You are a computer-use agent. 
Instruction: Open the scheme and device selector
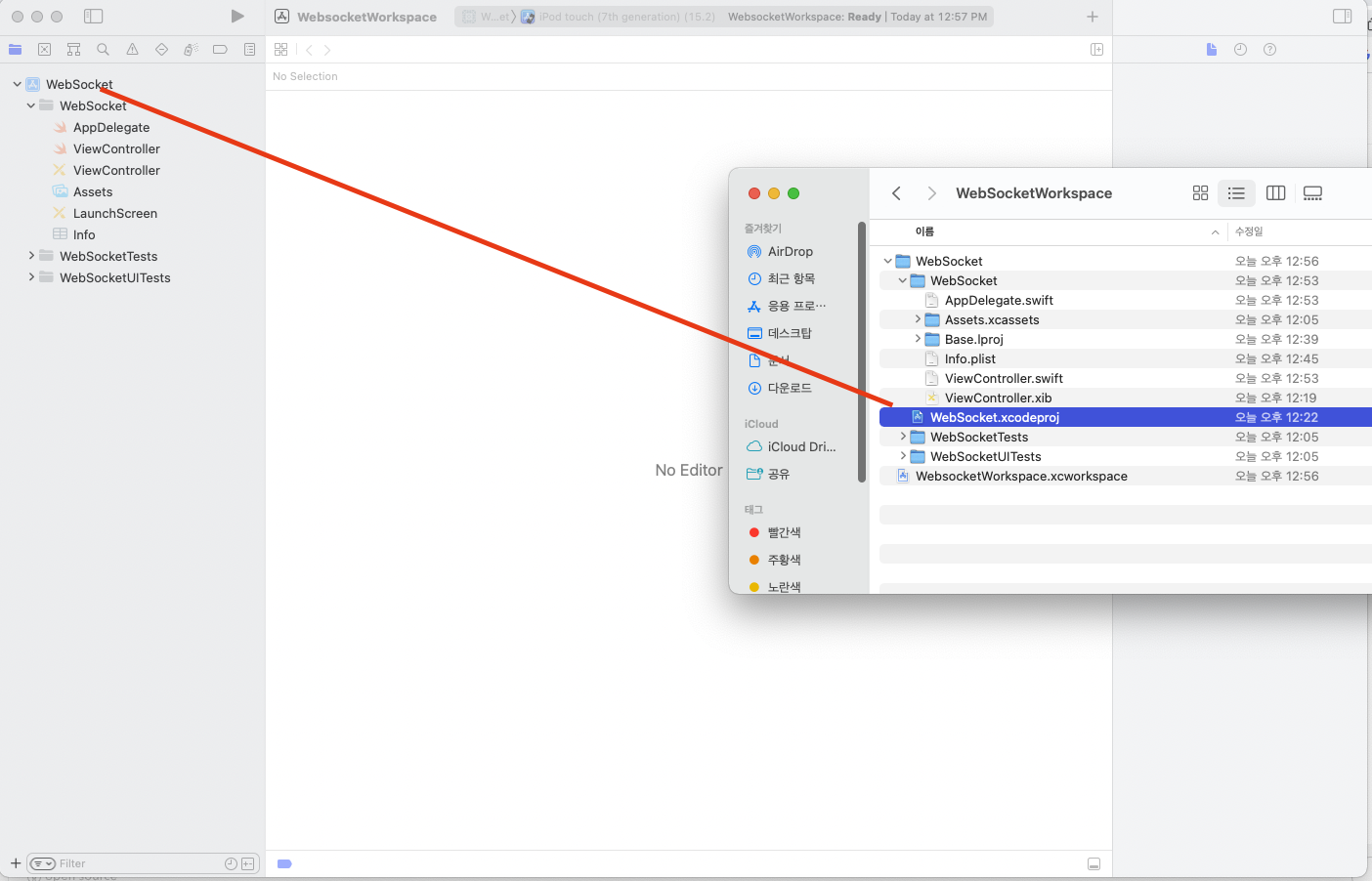[x=589, y=17]
